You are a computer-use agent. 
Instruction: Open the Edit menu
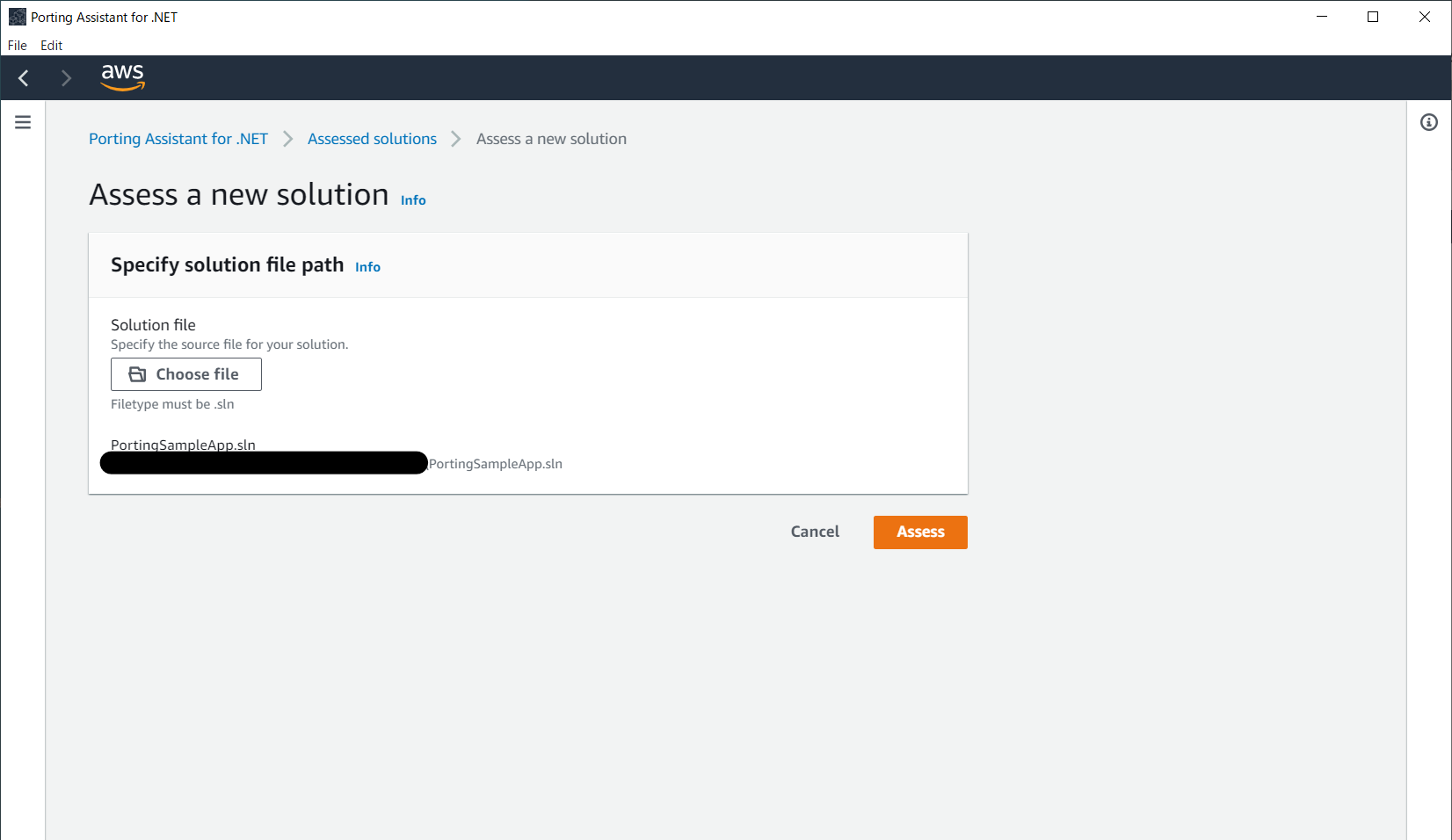[52, 45]
